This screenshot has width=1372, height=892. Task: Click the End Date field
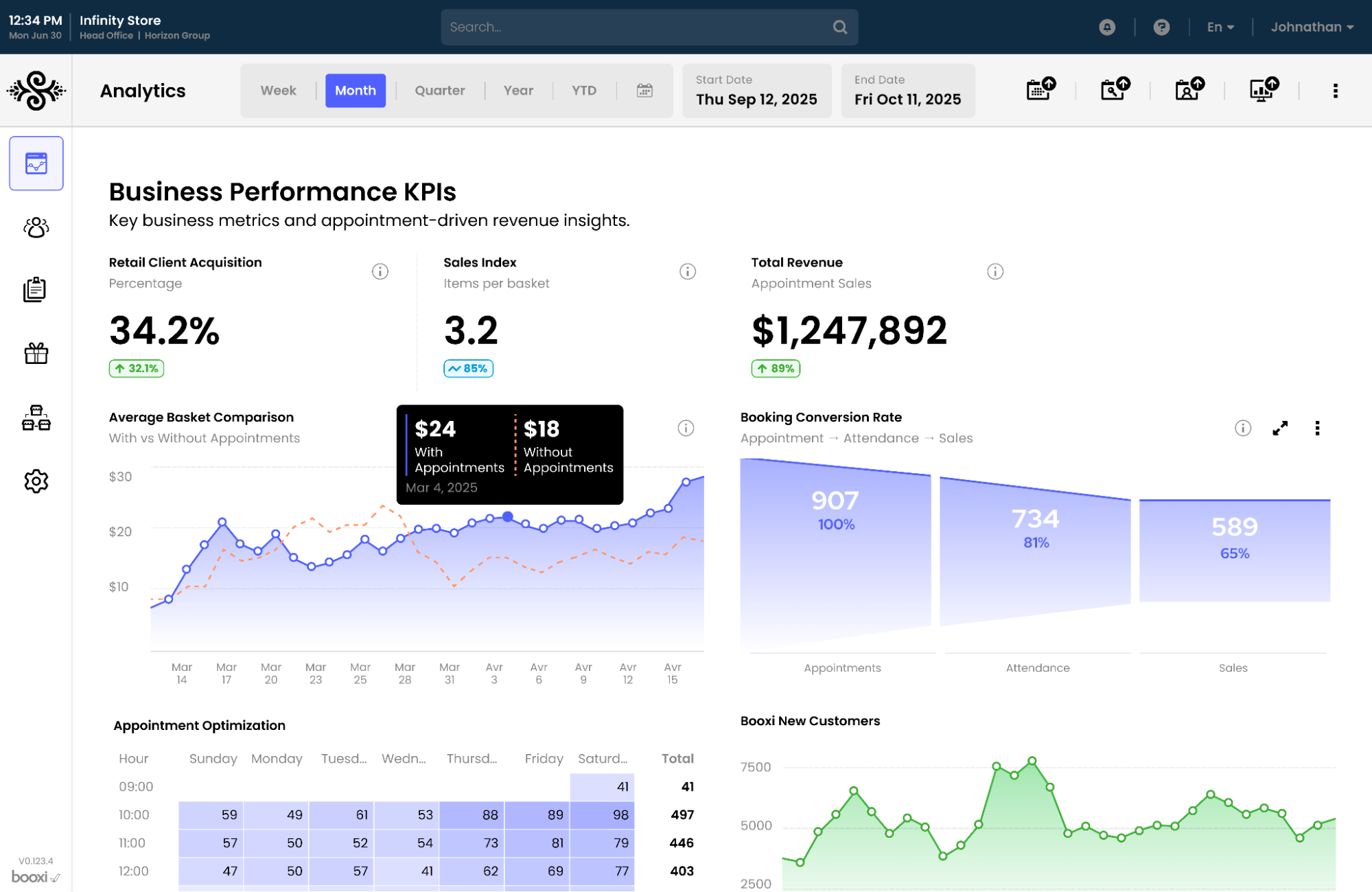click(x=907, y=91)
